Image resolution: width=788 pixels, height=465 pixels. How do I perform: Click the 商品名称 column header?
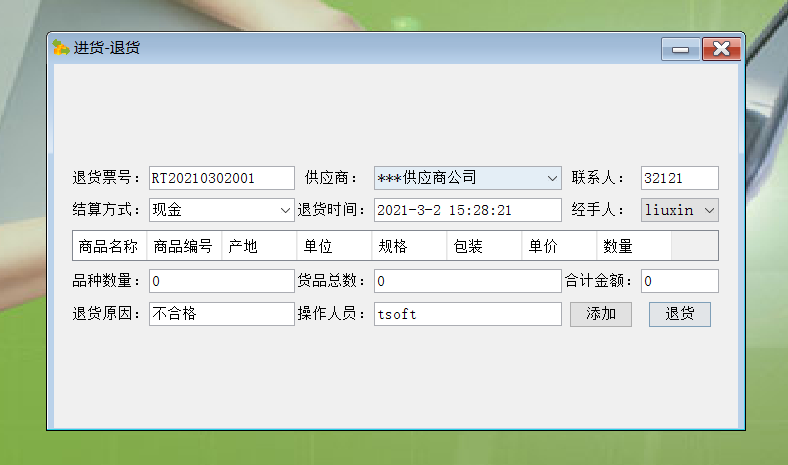click(110, 246)
